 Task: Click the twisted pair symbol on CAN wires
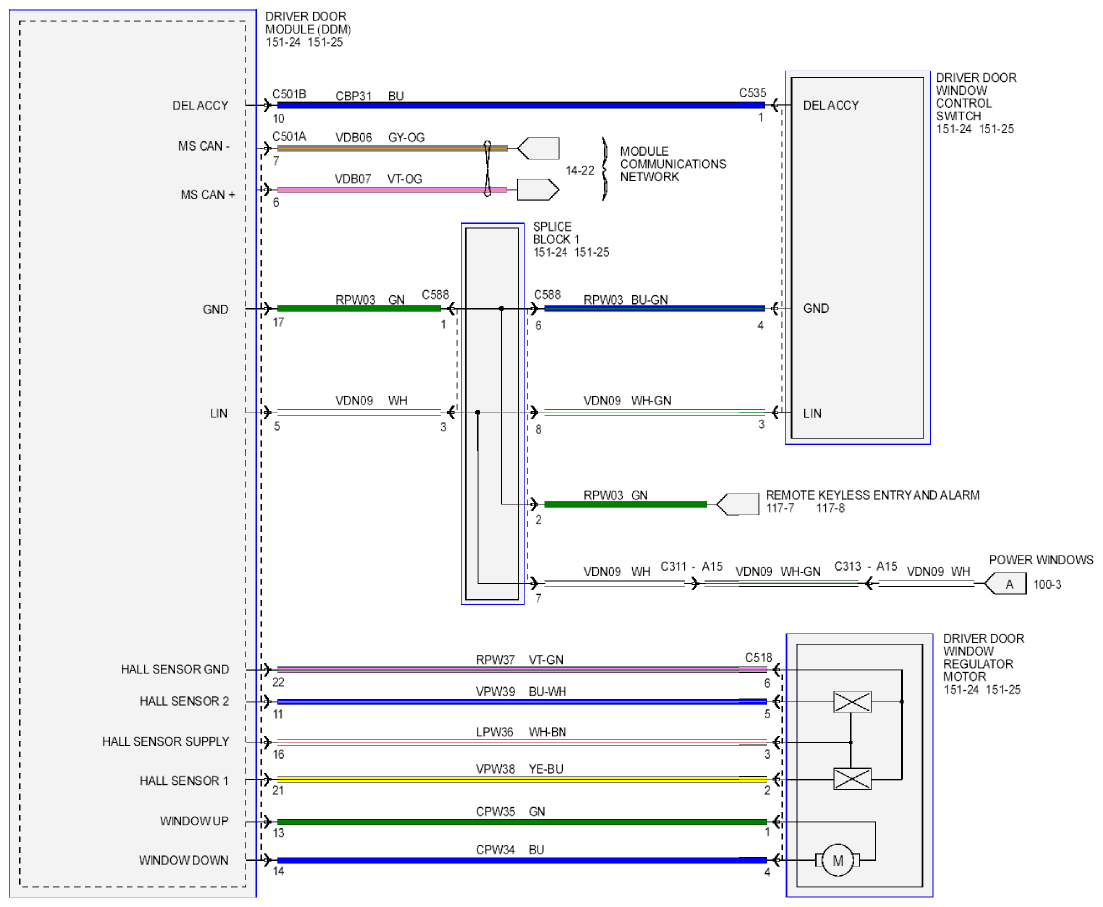pos(487,169)
